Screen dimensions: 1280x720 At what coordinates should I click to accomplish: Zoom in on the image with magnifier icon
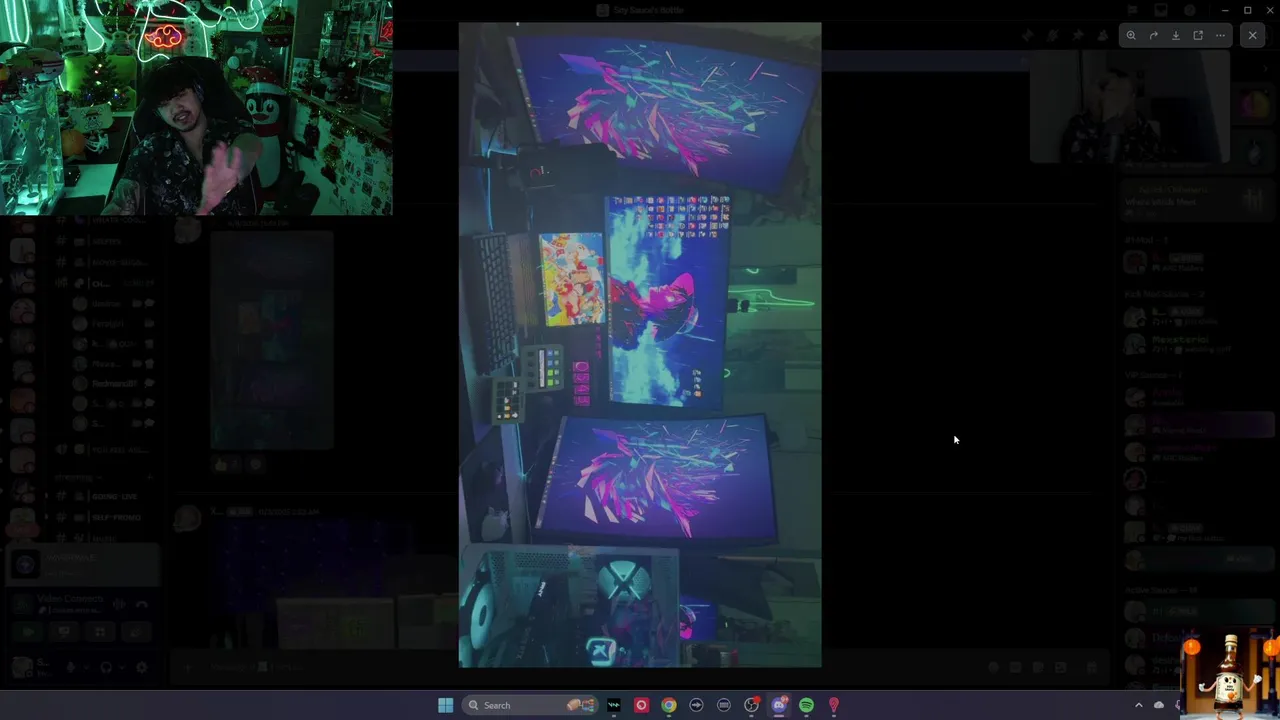(1131, 35)
